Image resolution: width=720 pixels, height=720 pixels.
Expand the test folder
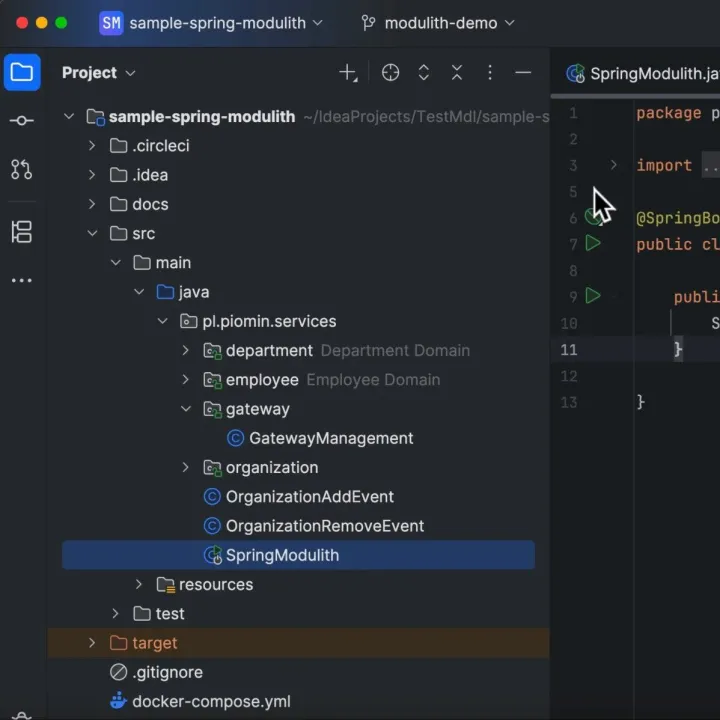coord(115,613)
